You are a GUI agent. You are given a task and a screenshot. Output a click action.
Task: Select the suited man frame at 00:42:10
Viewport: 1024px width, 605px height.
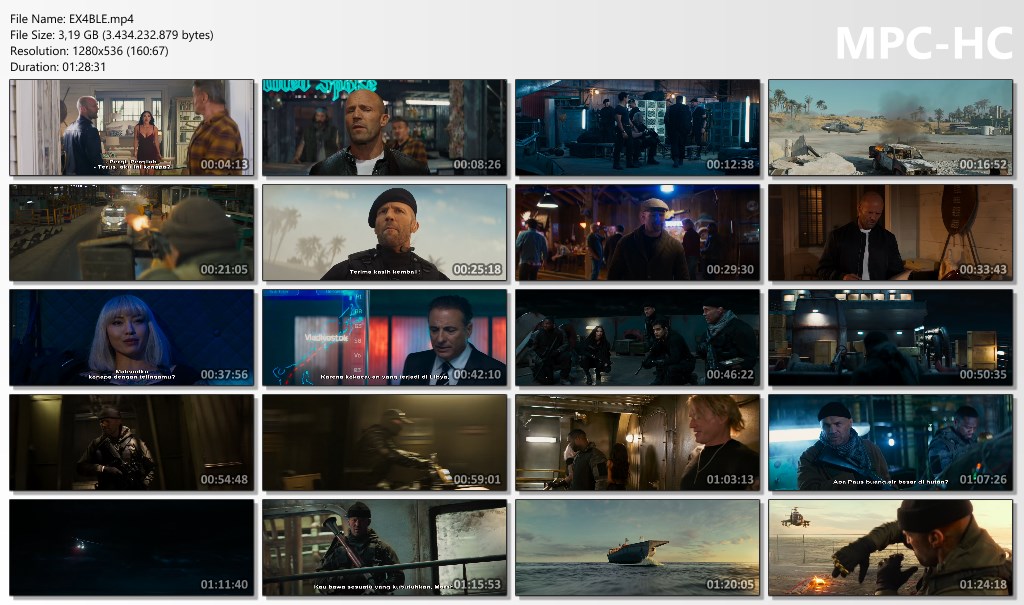tap(385, 338)
